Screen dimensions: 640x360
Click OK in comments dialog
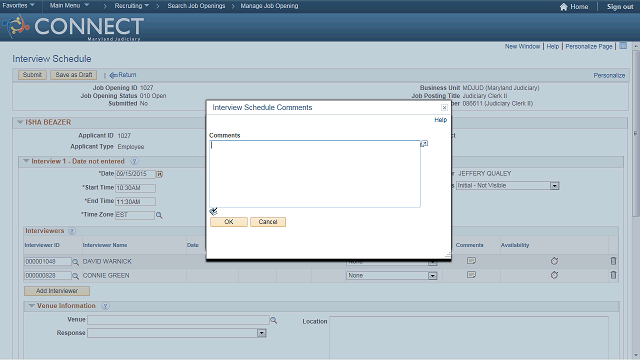[x=229, y=222]
